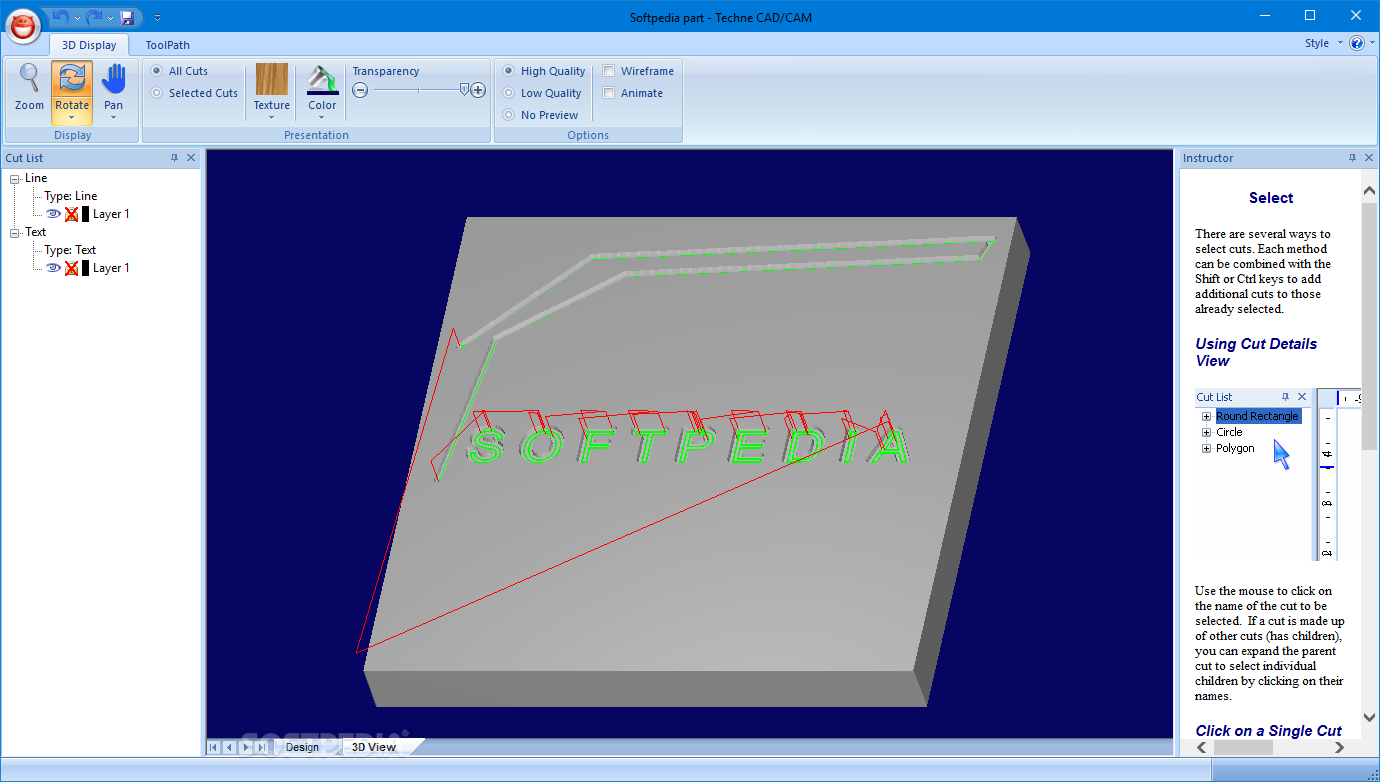Viewport: 1380px width, 782px height.
Task: Click the Instructor scrollbar up arrow
Action: [x=1370, y=190]
